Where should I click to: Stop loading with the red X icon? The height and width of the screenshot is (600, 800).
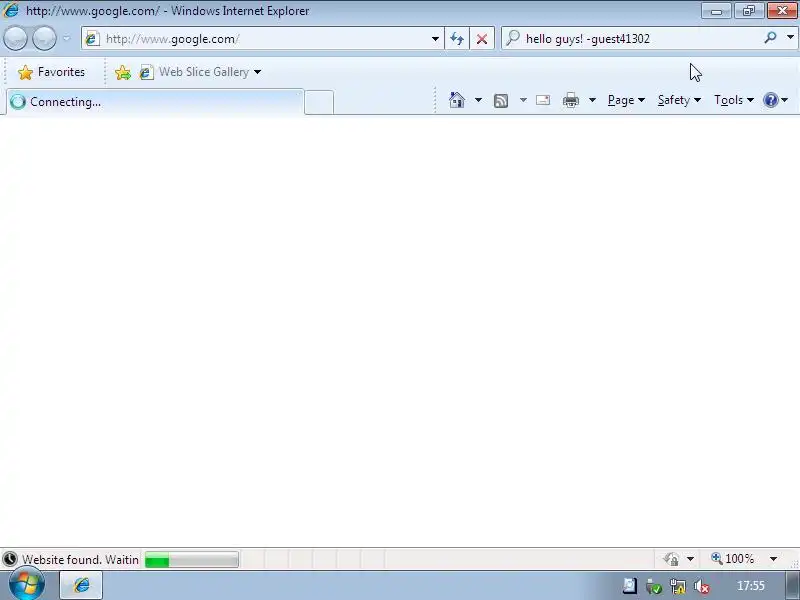coord(482,39)
